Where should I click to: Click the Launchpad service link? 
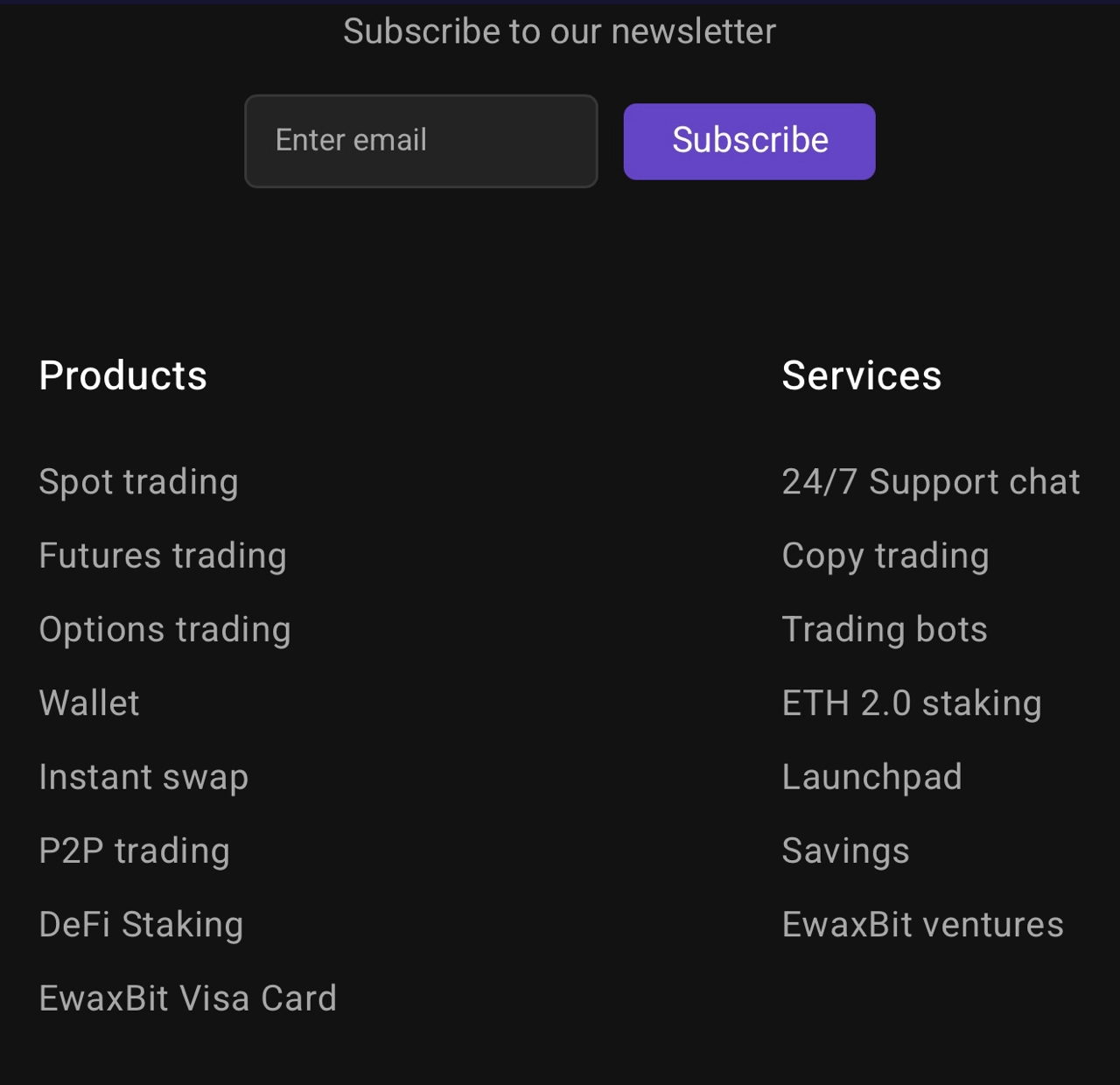(872, 777)
